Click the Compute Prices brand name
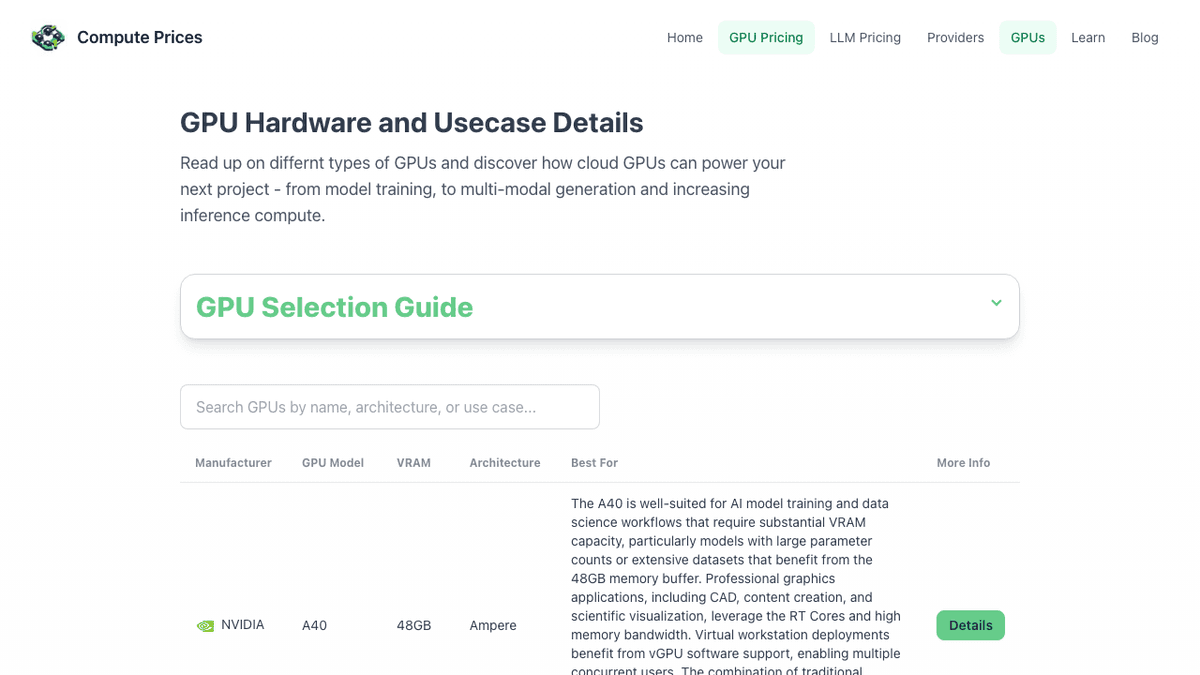 pyautogui.click(x=140, y=38)
